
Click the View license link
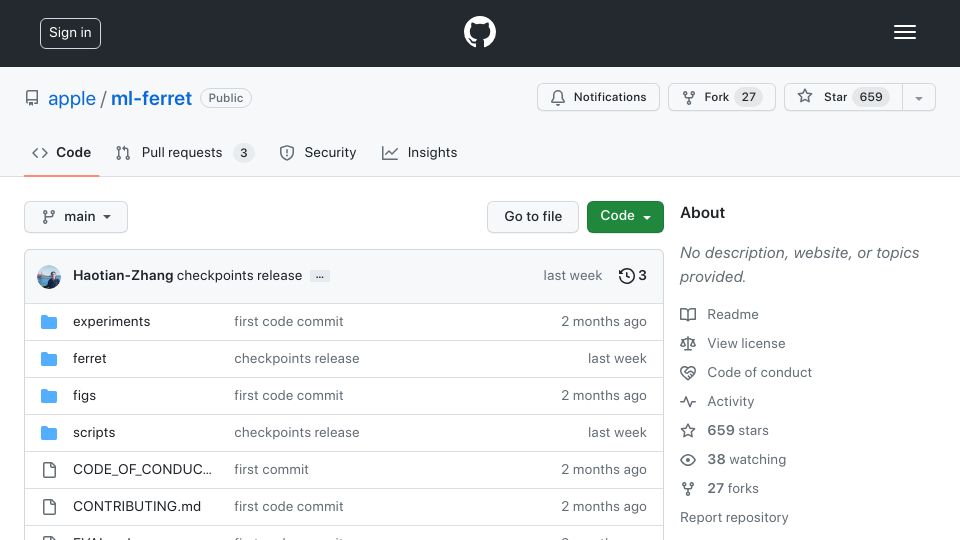click(746, 343)
